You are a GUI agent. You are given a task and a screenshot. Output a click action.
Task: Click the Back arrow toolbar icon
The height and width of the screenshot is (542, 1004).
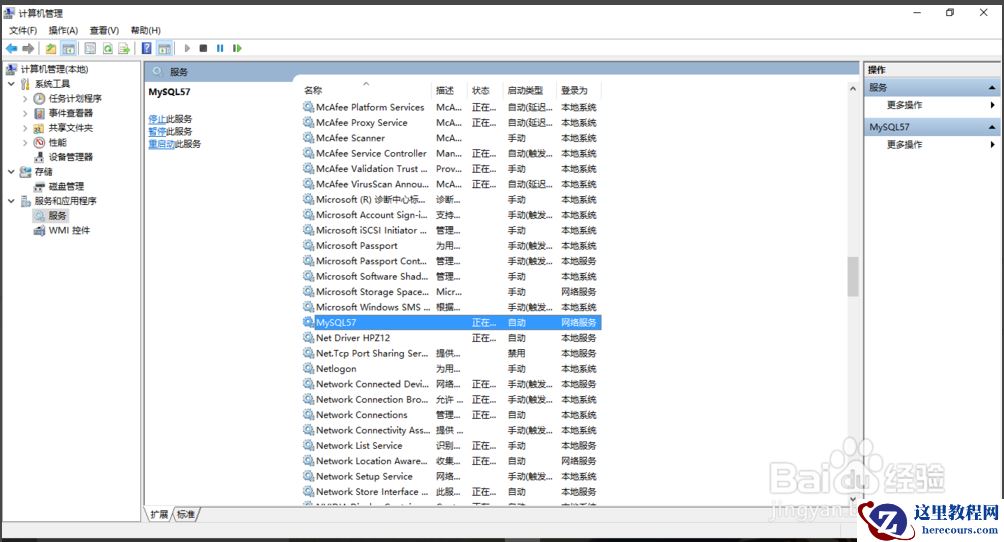coord(11,48)
